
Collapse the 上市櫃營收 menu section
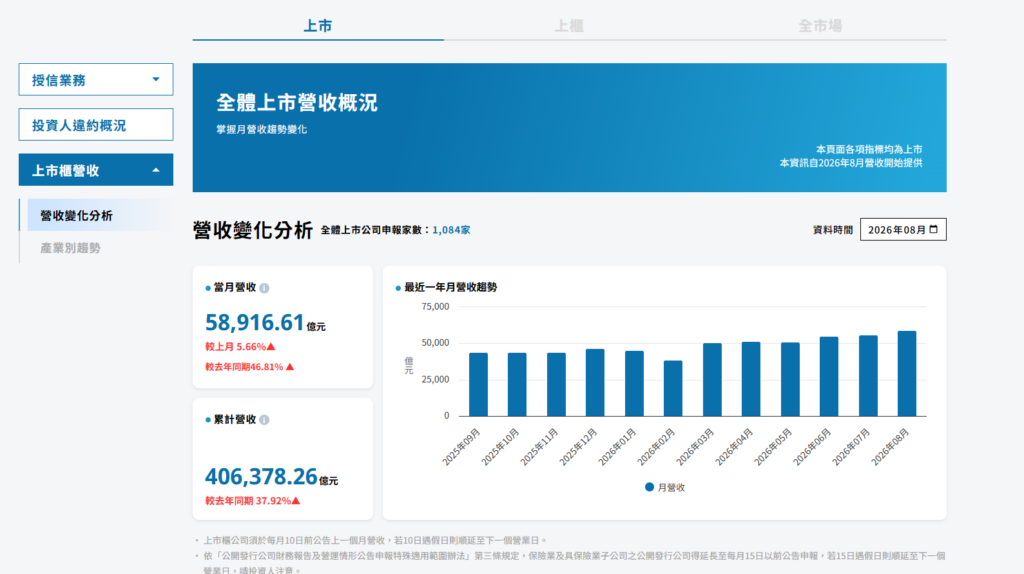[x=96, y=170]
